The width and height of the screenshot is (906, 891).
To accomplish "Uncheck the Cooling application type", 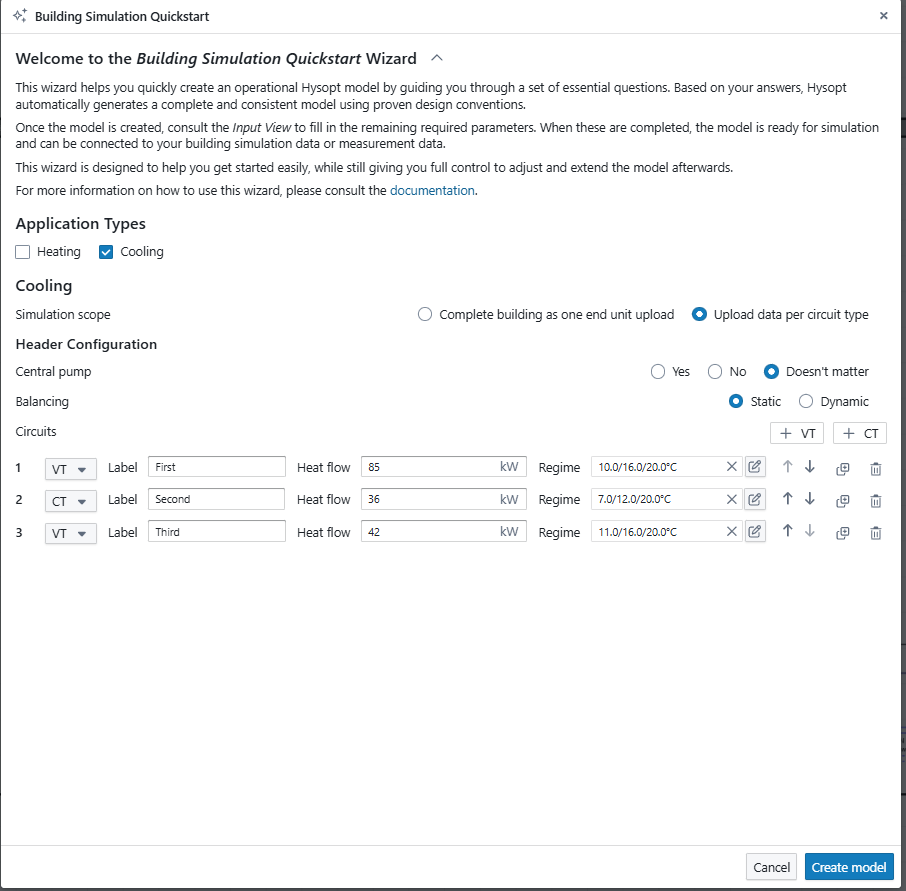I will [x=106, y=252].
